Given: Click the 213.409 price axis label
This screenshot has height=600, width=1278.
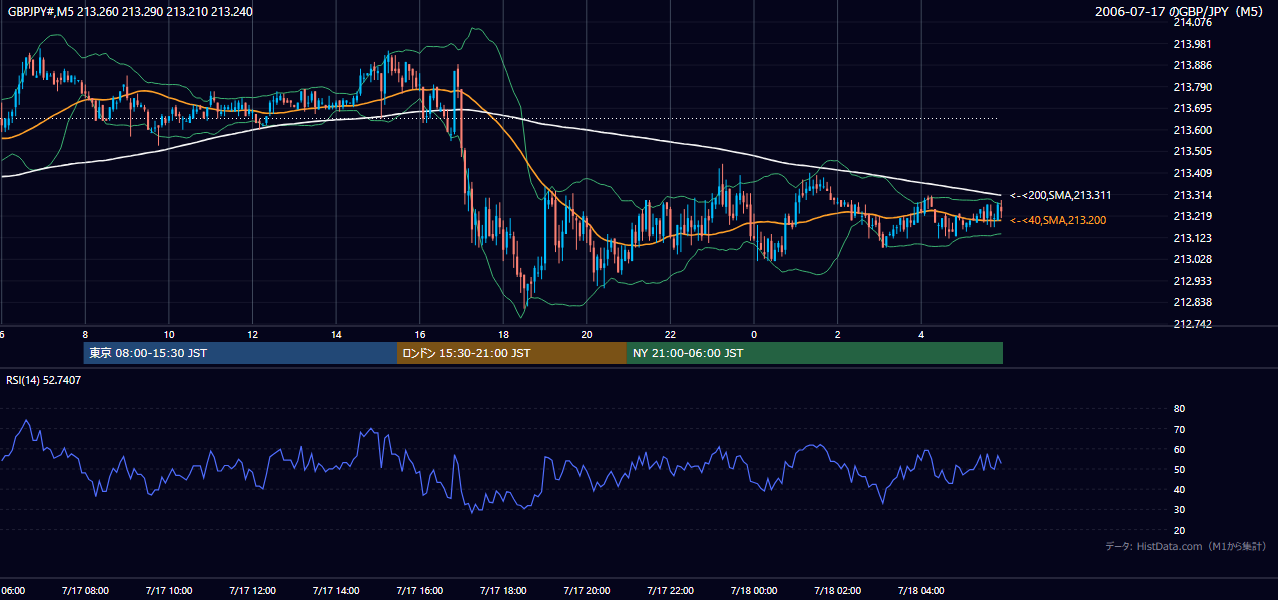Looking at the screenshot, I should click(x=1191, y=173).
